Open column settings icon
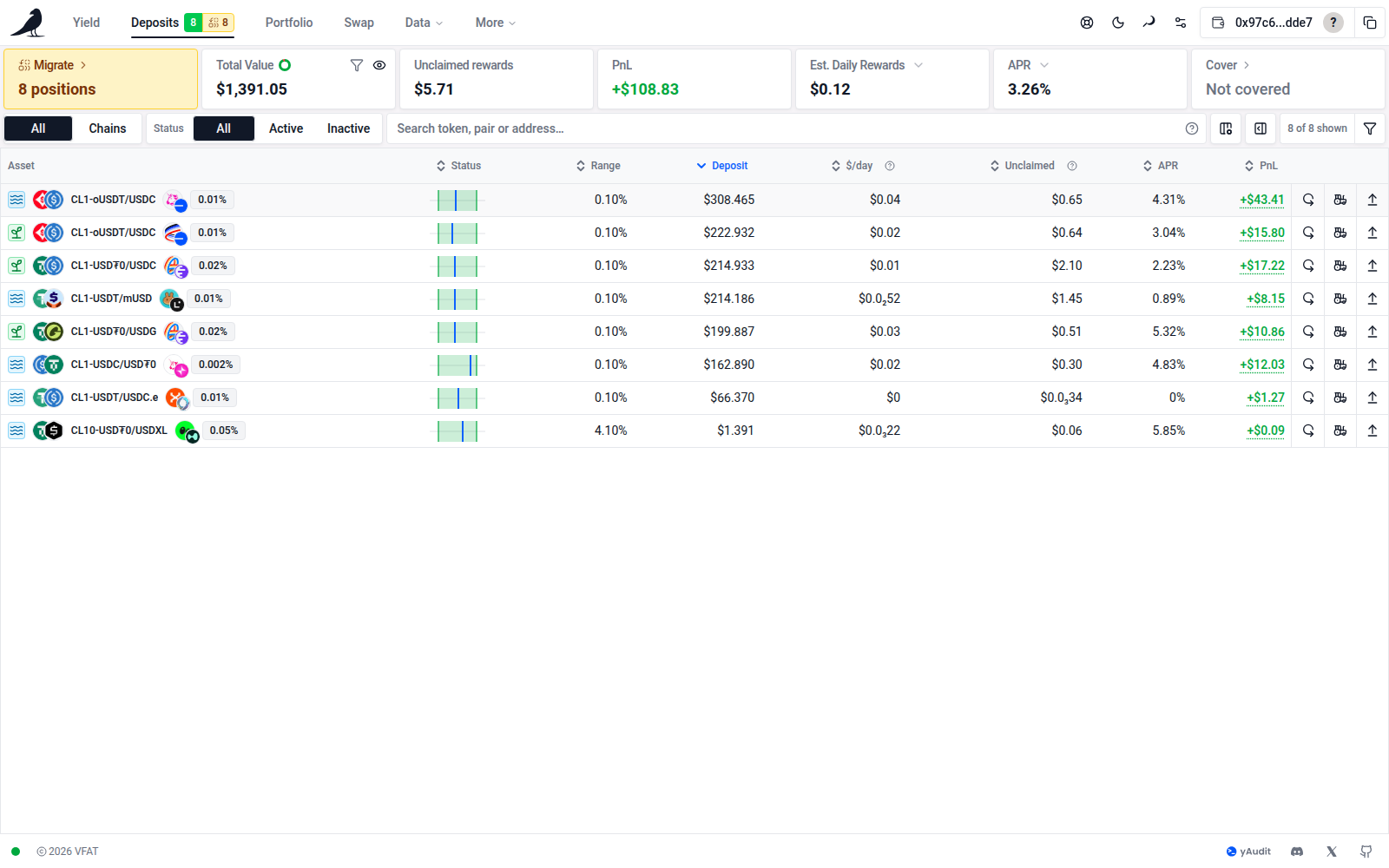This screenshot has height=868, width=1389. click(x=1226, y=128)
